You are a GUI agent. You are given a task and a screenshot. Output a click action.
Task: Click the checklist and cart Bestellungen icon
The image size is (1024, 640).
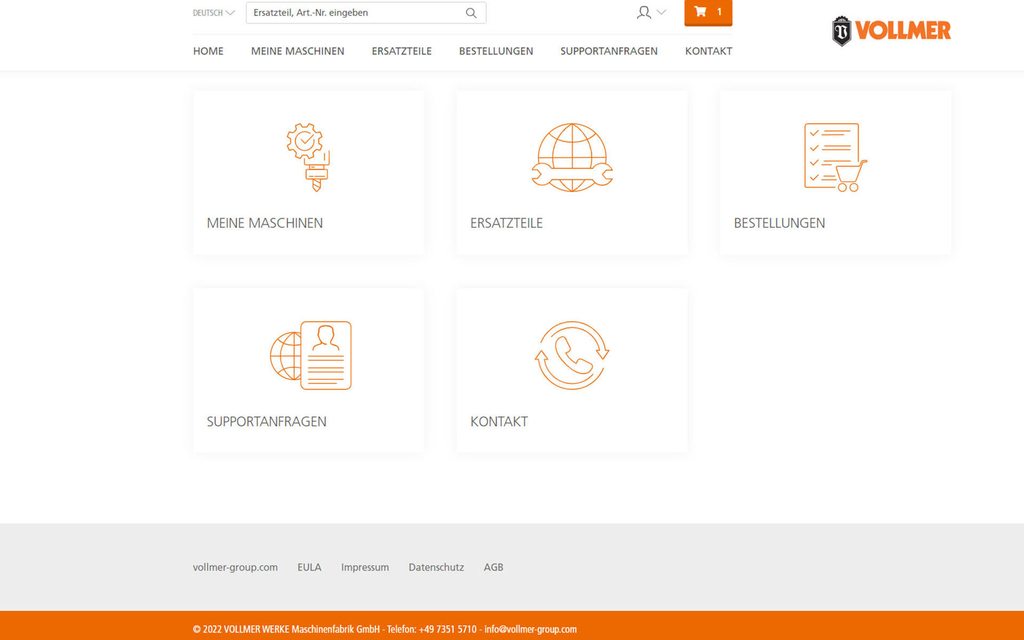point(835,157)
